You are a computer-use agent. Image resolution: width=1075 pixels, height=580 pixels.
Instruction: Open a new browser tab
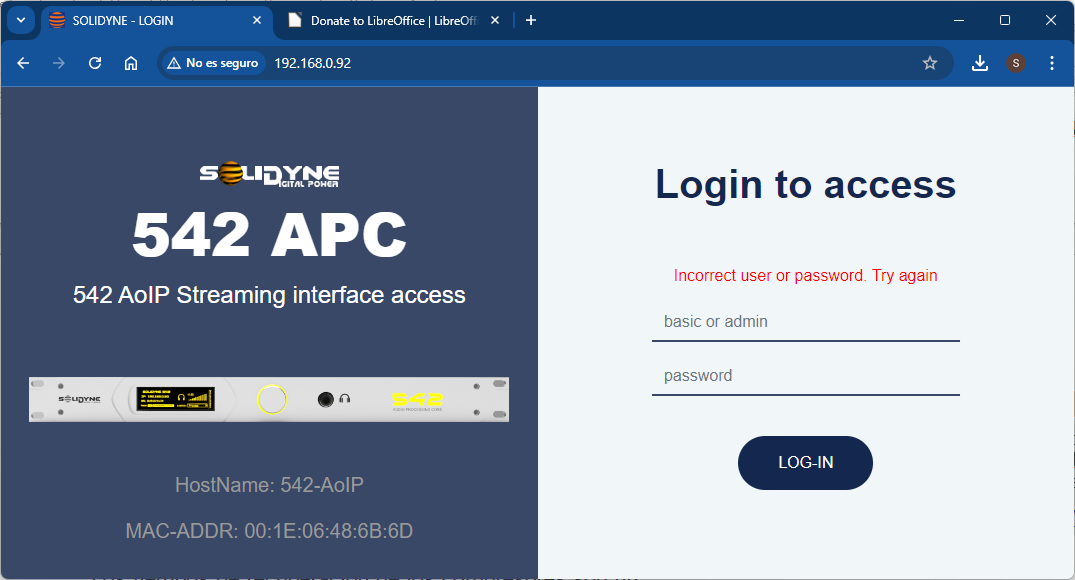pos(531,20)
